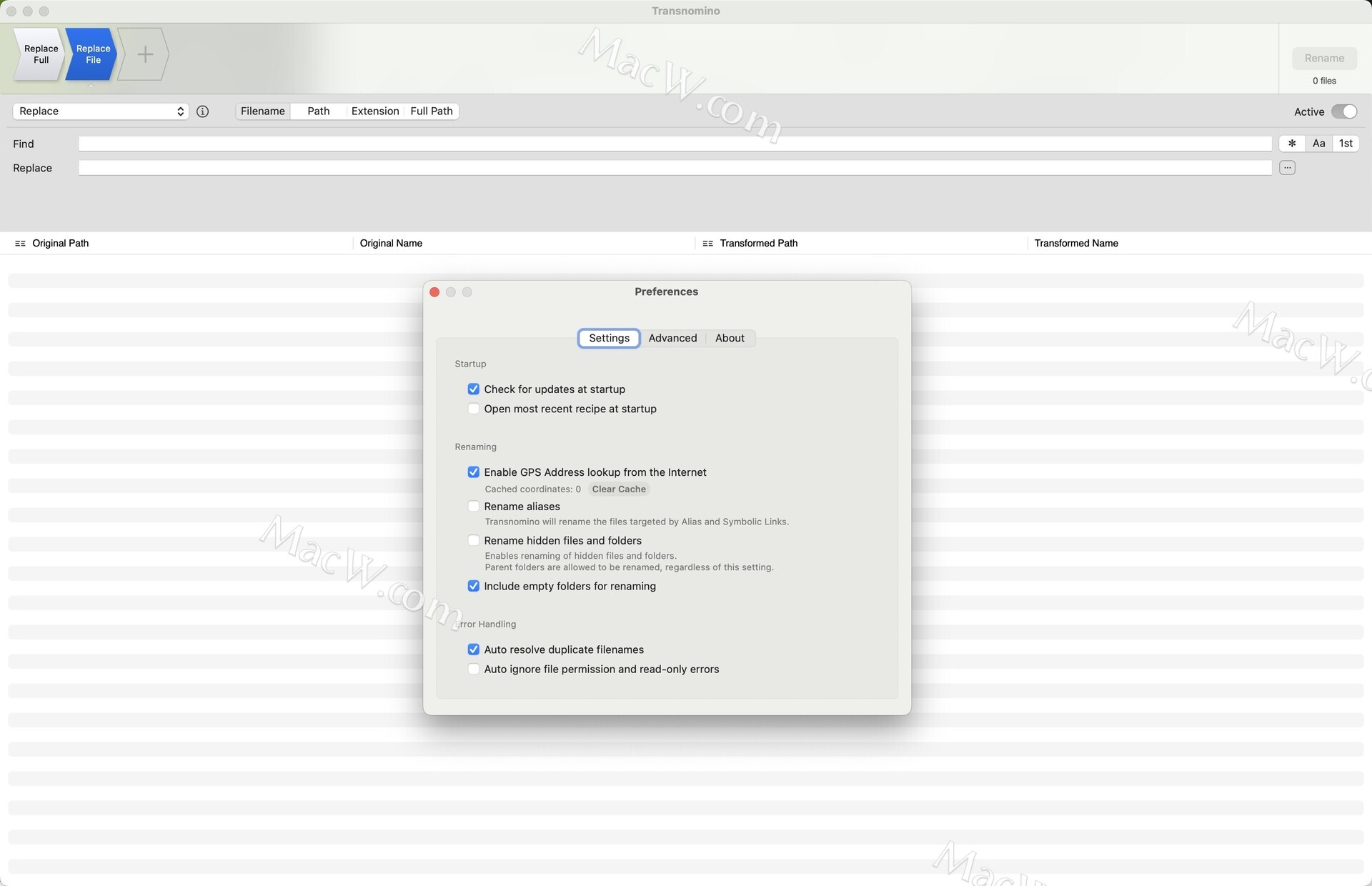Click the Transformed Path column layout icon
Viewport: 1372px width, 886px height.
tap(707, 244)
